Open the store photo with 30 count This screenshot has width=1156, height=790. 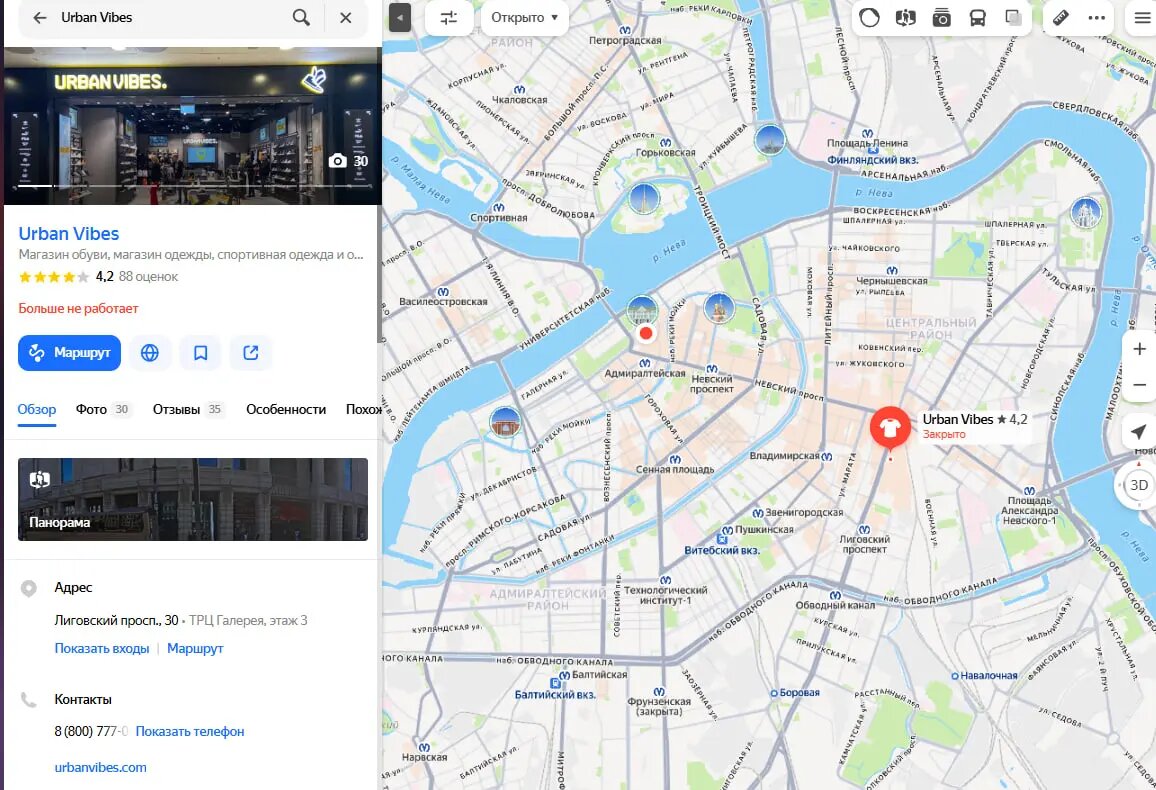coord(193,126)
